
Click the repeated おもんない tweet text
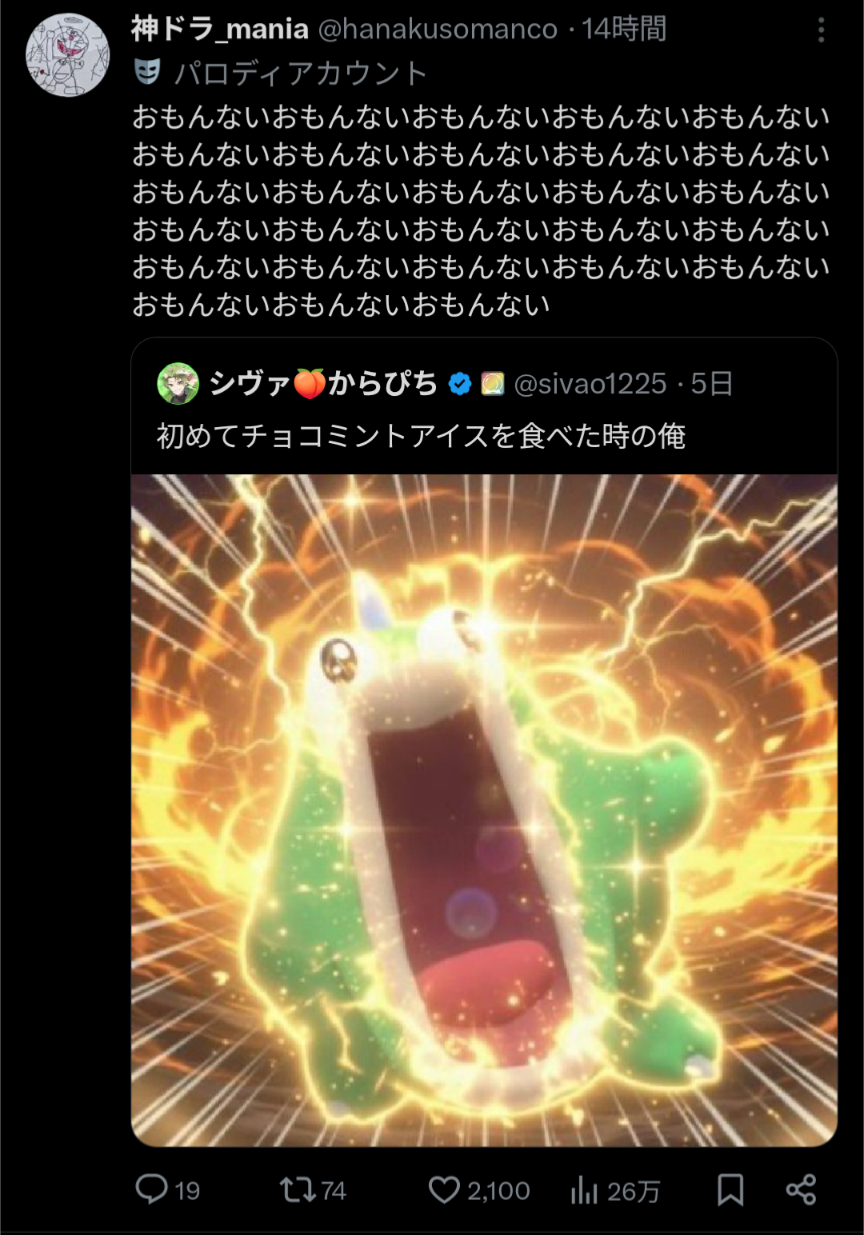tap(481, 211)
